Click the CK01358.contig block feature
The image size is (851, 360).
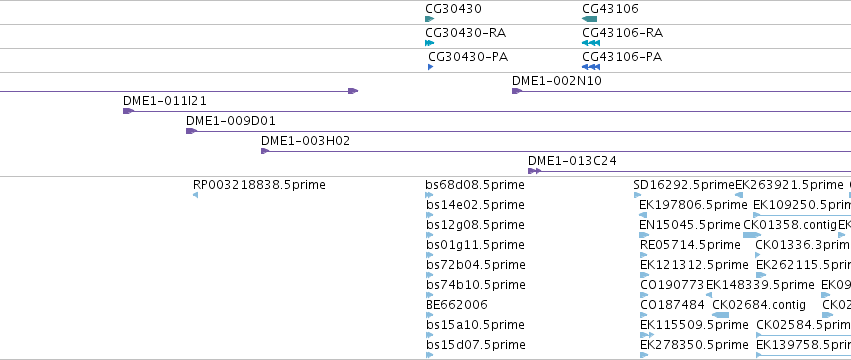[x=752, y=235]
